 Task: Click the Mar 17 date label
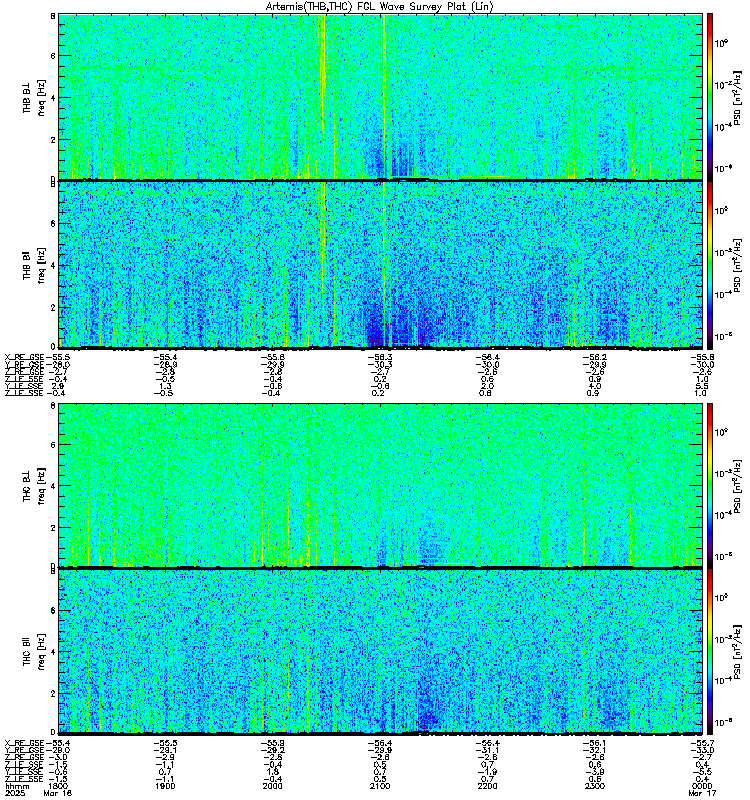pyautogui.click(x=702, y=793)
